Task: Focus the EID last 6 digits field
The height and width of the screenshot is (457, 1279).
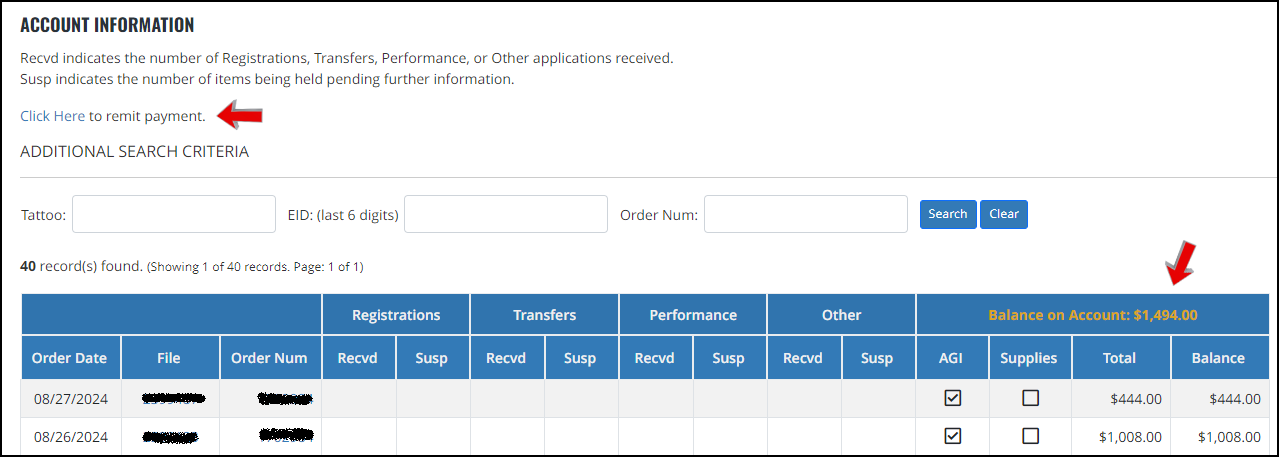Action: pos(506,214)
